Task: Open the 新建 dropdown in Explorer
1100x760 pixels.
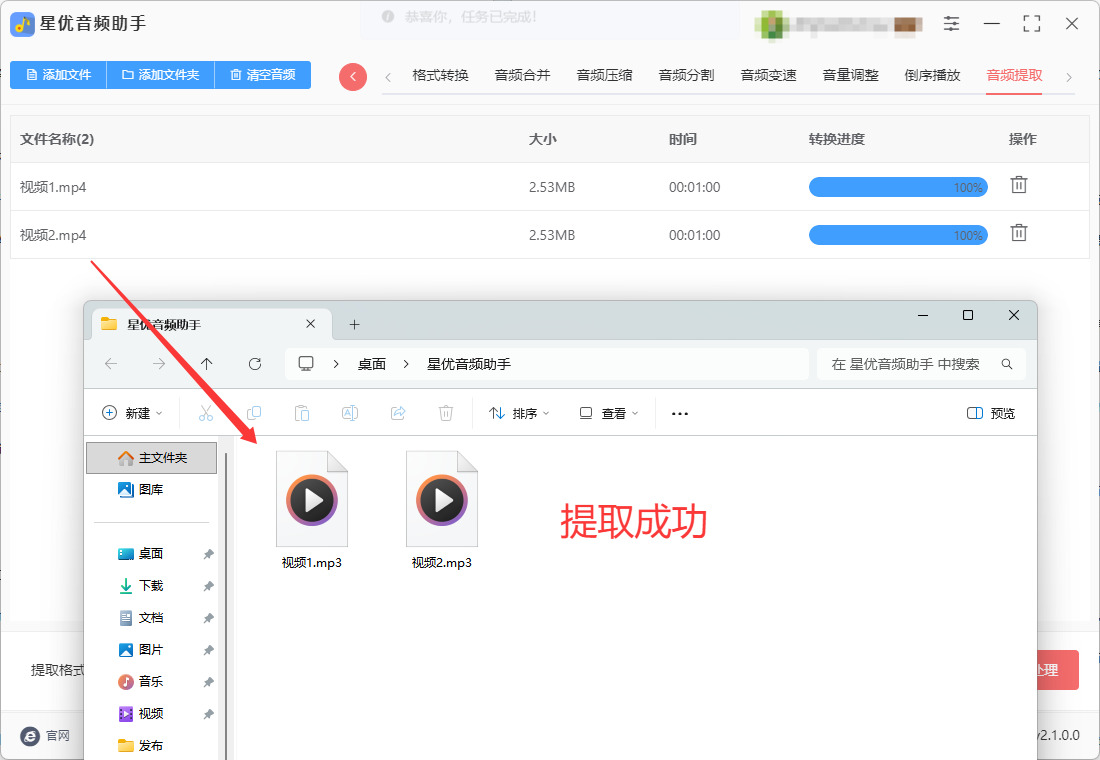Action: [x=133, y=413]
